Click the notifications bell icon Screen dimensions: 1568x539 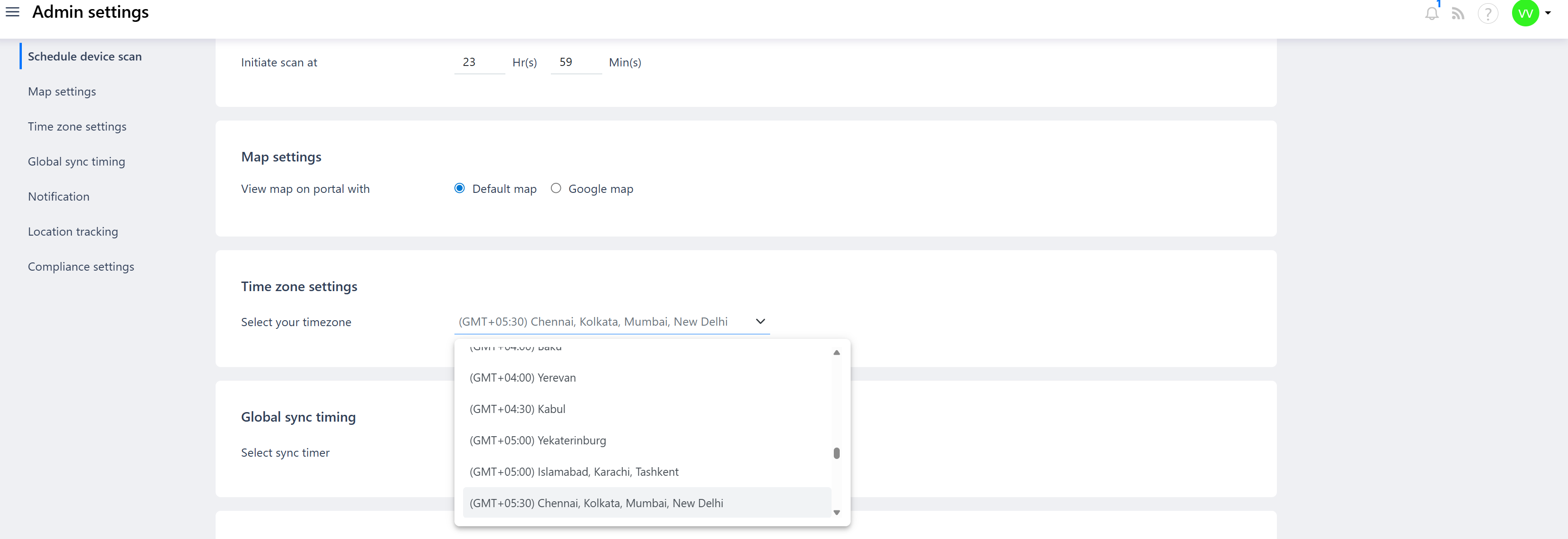[x=1432, y=13]
